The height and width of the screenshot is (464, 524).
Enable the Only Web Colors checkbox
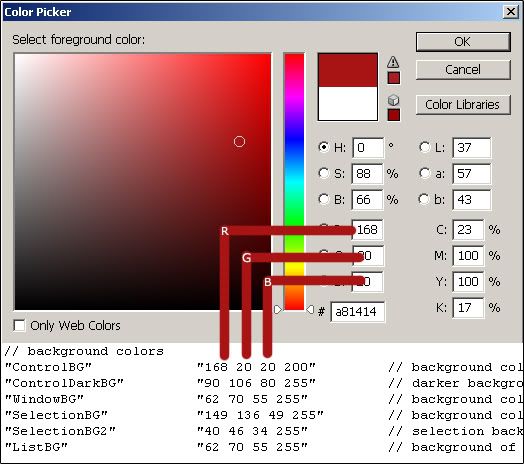[19, 325]
